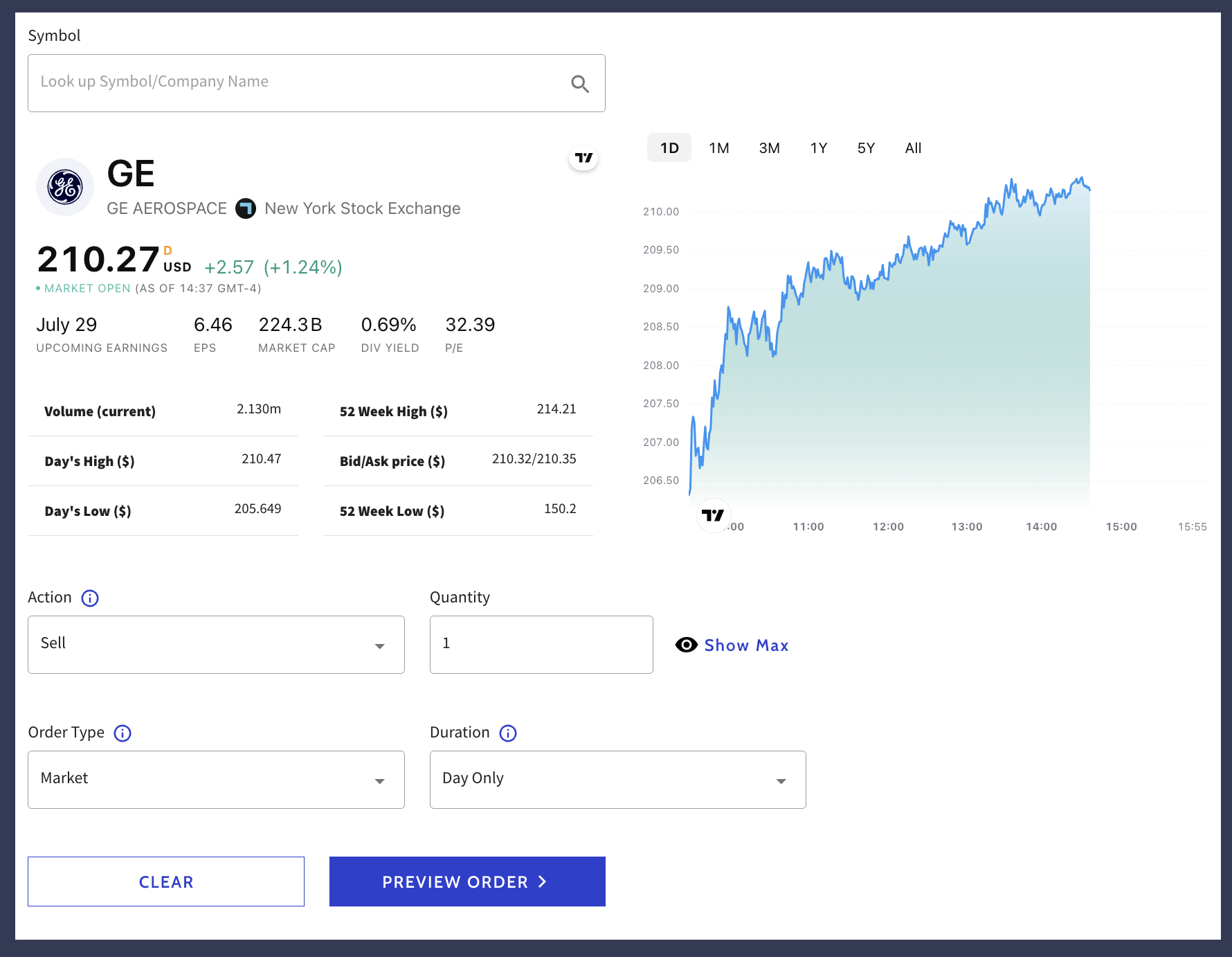Click the GE company logo
Viewport: 1232px width, 957px height.
pyautogui.click(x=65, y=187)
